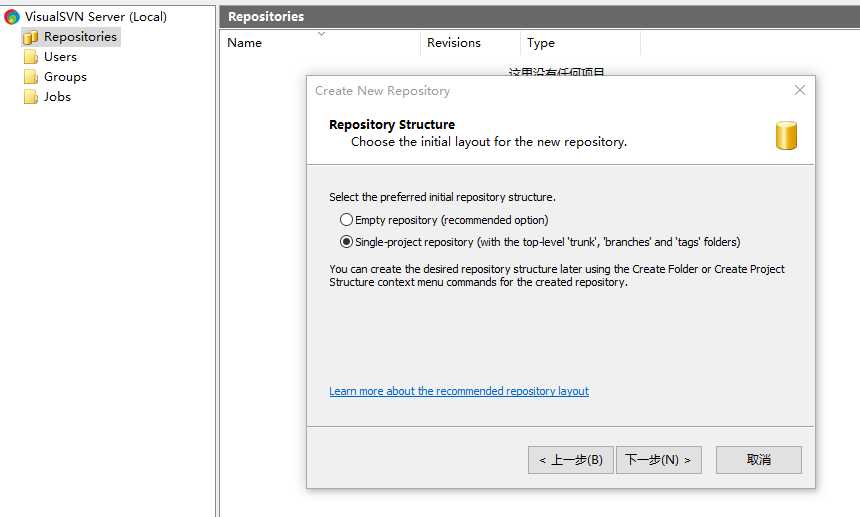This screenshot has height=517, width=860.
Task: Click the yellow repository cylinder icon in dialog
Action: pyautogui.click(x=786, y=135)
